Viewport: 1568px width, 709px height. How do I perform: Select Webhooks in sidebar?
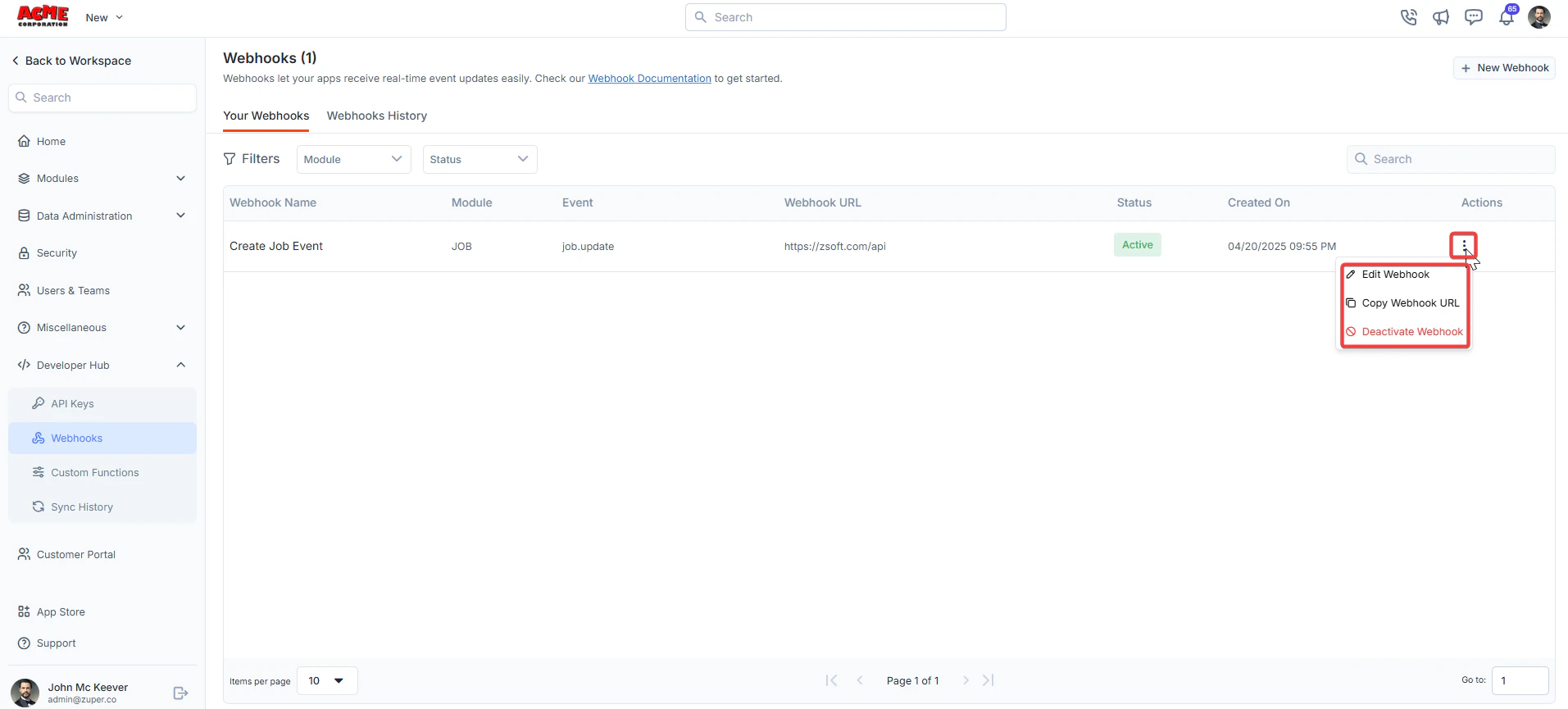[x=102, y=438]
